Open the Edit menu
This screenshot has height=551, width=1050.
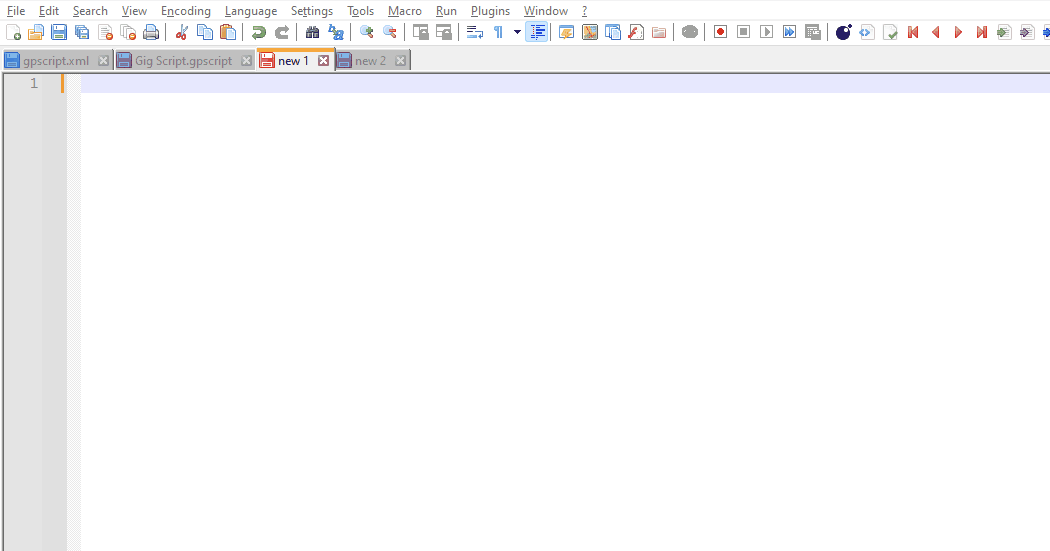pyautogui.click(x=49, y=11)
